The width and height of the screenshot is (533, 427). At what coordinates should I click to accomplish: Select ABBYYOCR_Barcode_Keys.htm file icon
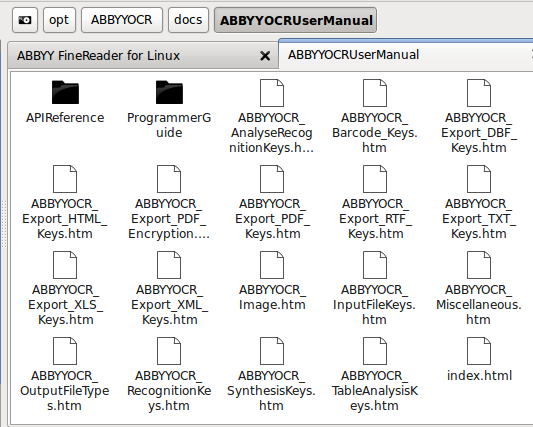coord(375,93)
